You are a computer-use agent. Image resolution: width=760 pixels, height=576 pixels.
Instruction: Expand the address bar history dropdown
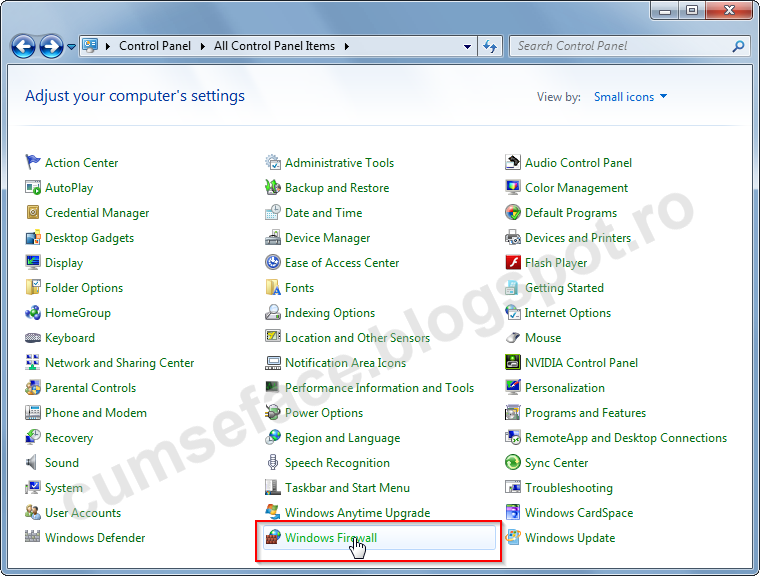point(467,47)
